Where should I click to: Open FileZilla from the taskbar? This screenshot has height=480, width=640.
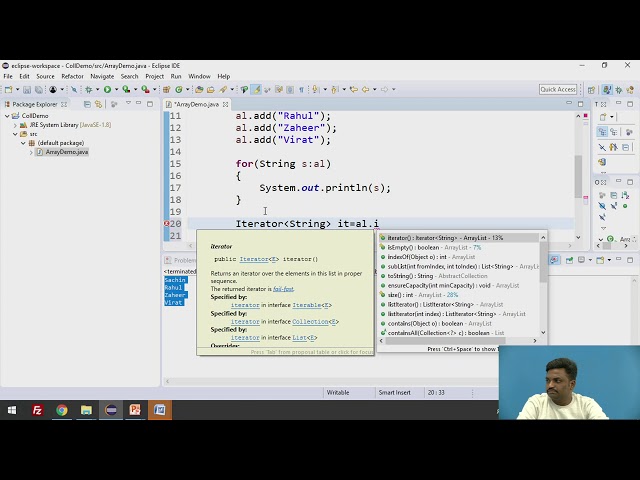(37, 410)
